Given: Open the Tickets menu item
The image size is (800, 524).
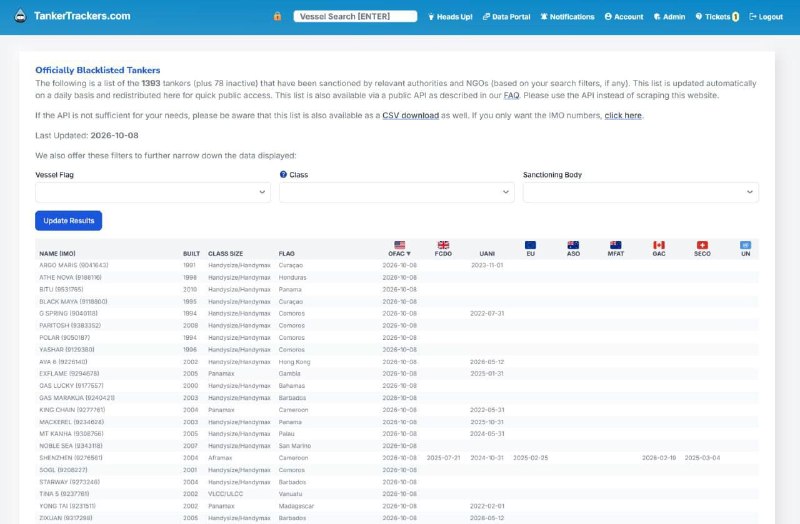Looking at the screenshot, I should [717, 16].
